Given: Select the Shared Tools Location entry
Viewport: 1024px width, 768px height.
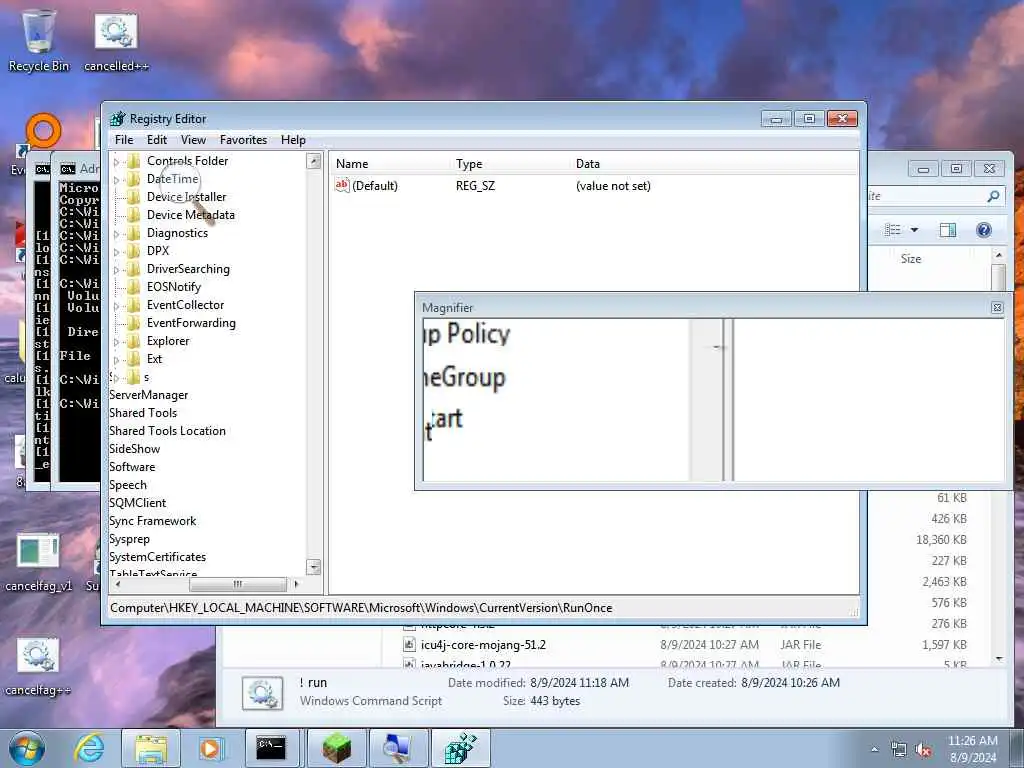Looking at the screenshot, I should pyautogui.click(x=167, y=431).
